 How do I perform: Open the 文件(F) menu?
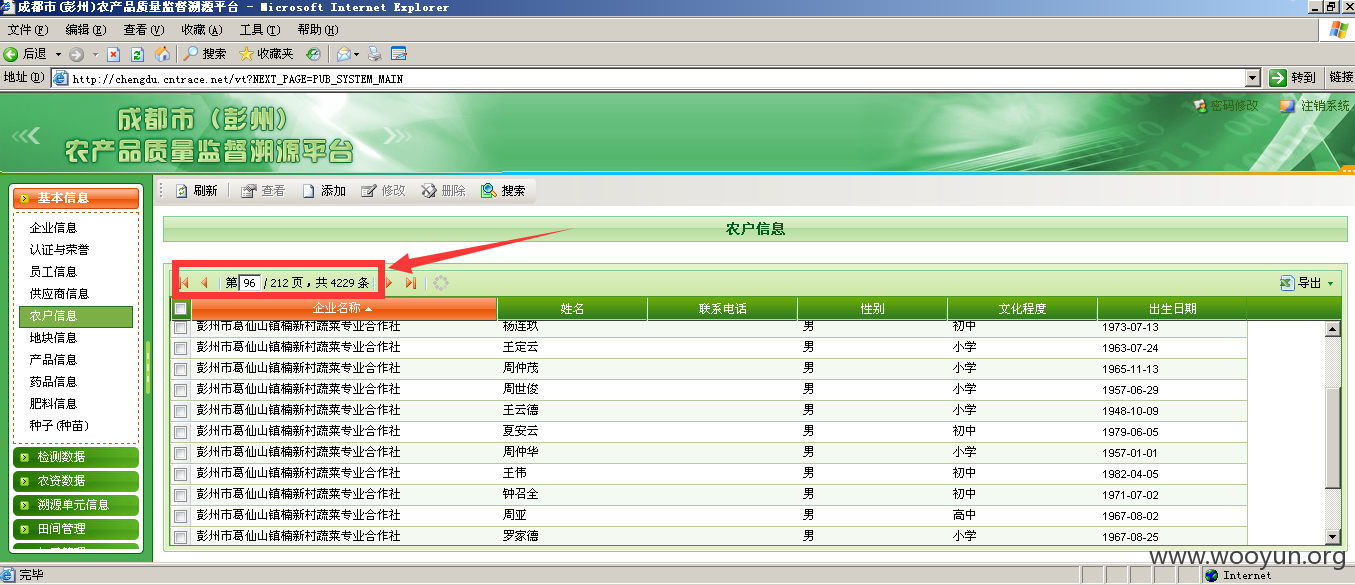point(28,30)
